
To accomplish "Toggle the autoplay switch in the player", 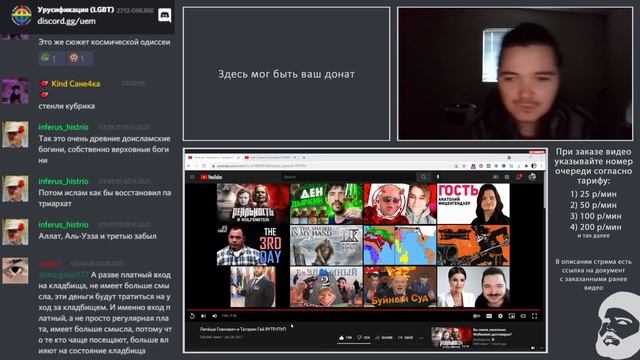I will 476,316.
